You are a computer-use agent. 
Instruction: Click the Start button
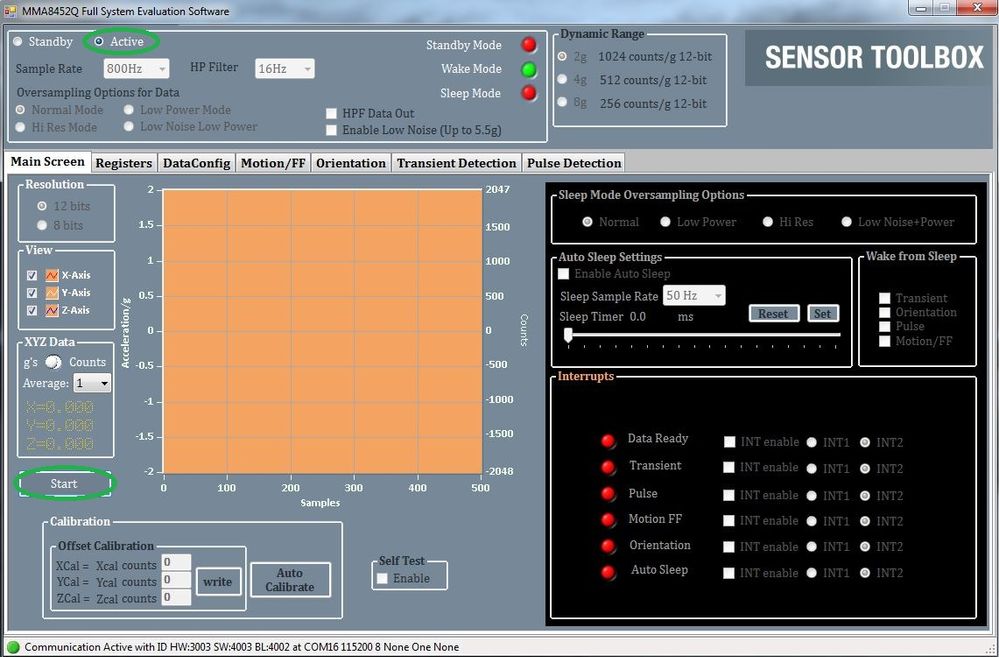(64, 484)
